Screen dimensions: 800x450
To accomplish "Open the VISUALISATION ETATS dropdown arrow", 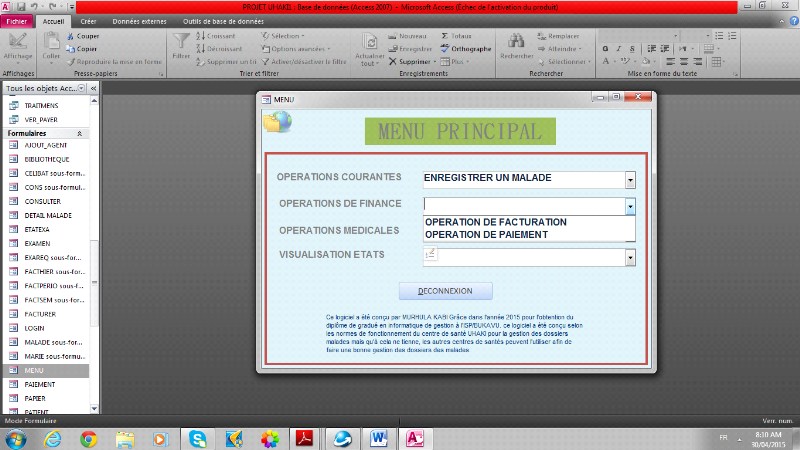I will [630, 258].
